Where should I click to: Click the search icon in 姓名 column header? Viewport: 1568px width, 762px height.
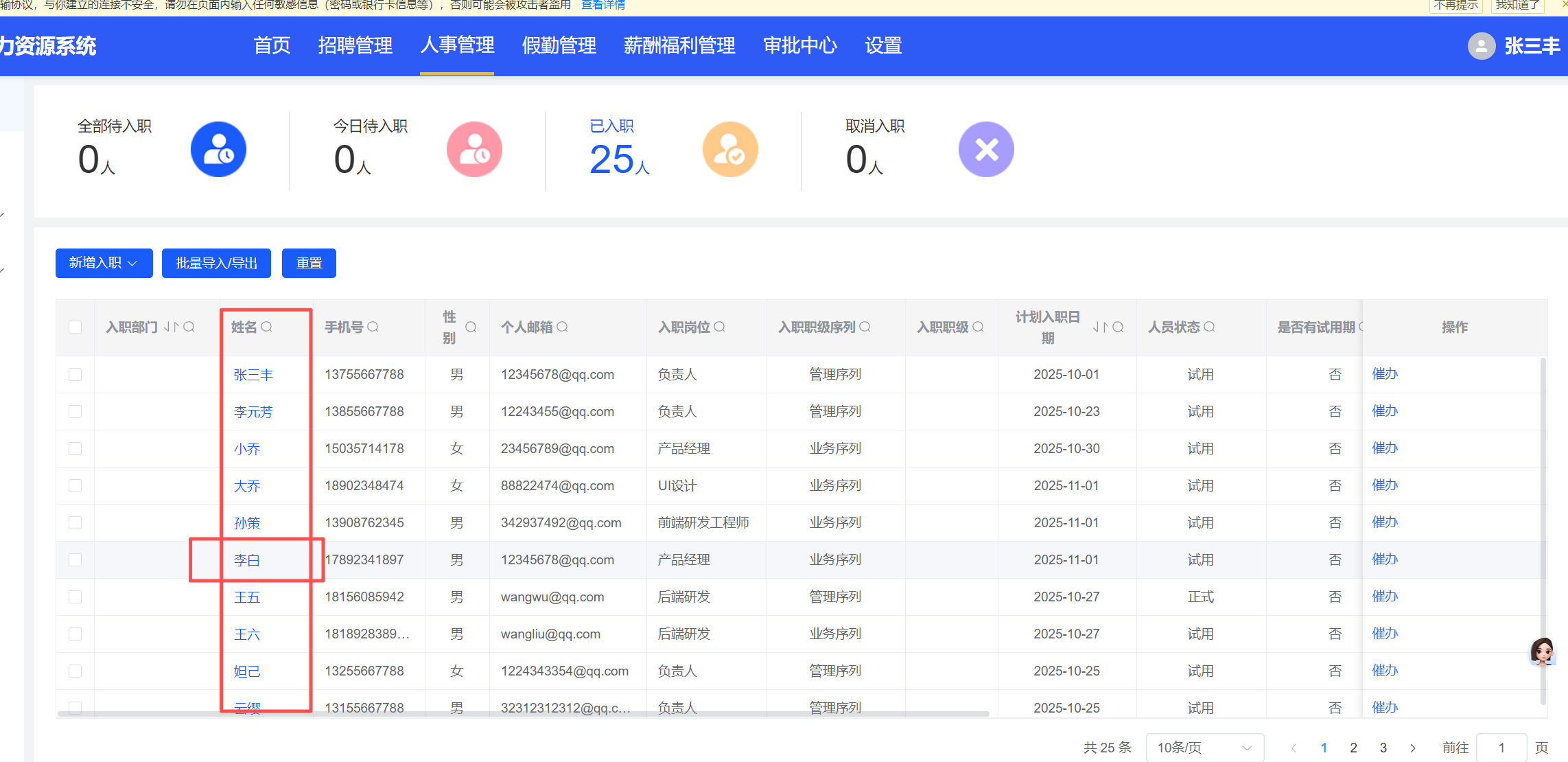point(267,327)
